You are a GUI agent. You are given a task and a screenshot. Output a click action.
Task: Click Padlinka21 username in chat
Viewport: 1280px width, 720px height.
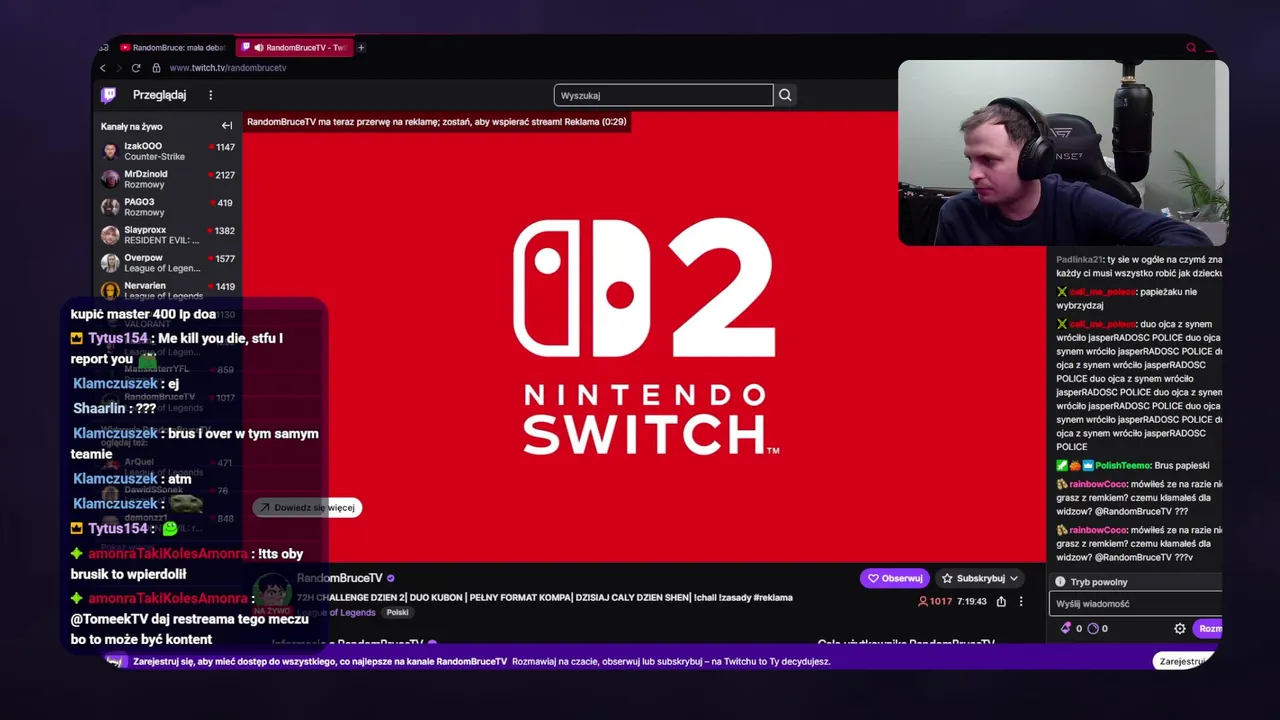1079,260
